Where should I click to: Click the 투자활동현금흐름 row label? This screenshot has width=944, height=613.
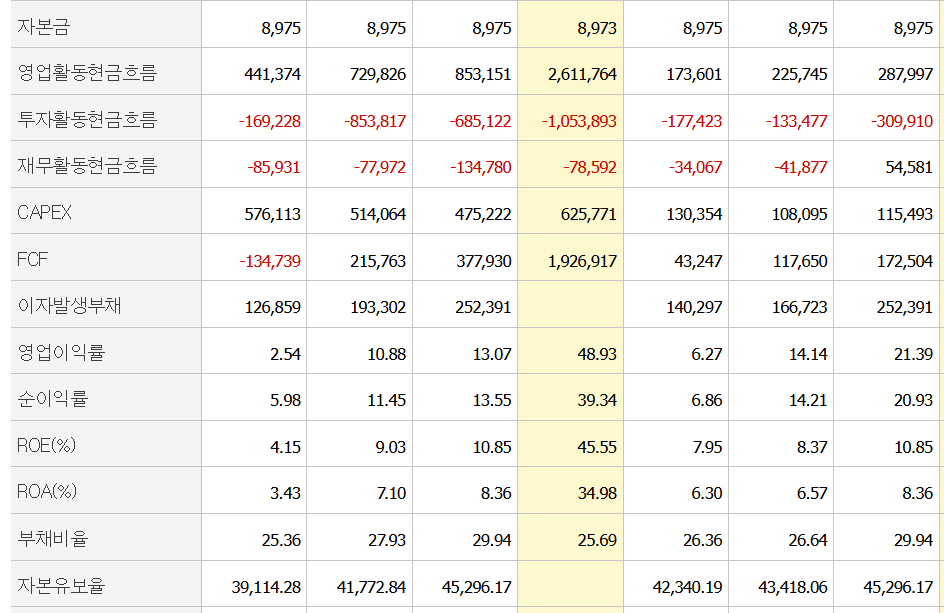click(87, 120)
